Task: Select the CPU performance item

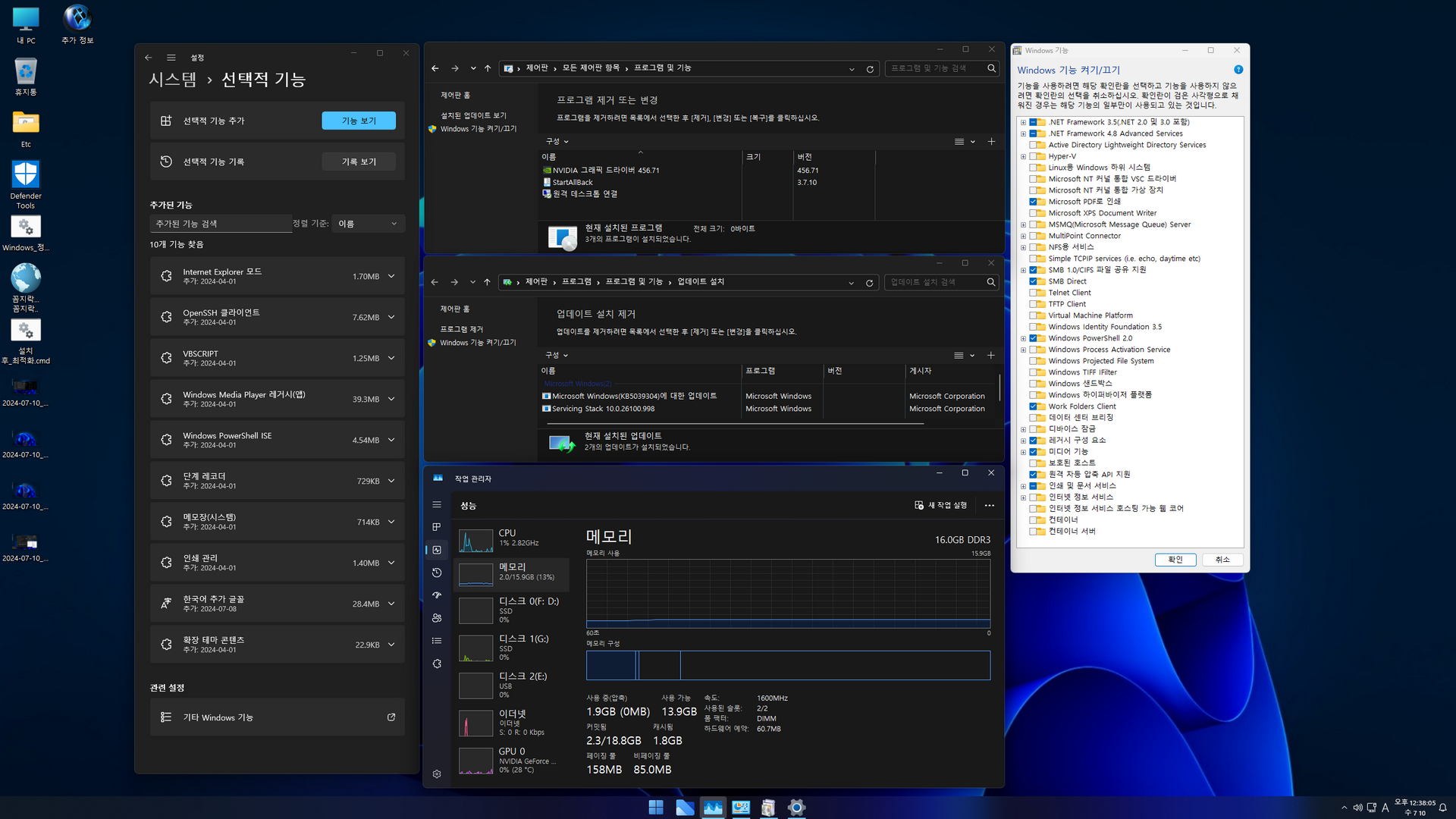Action: pos(512,538)
